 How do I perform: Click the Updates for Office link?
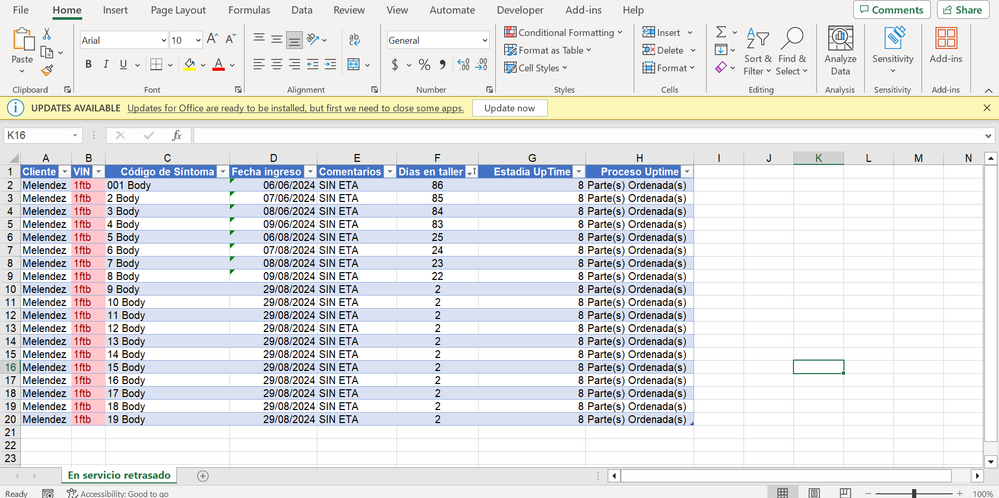coord(296,108)
